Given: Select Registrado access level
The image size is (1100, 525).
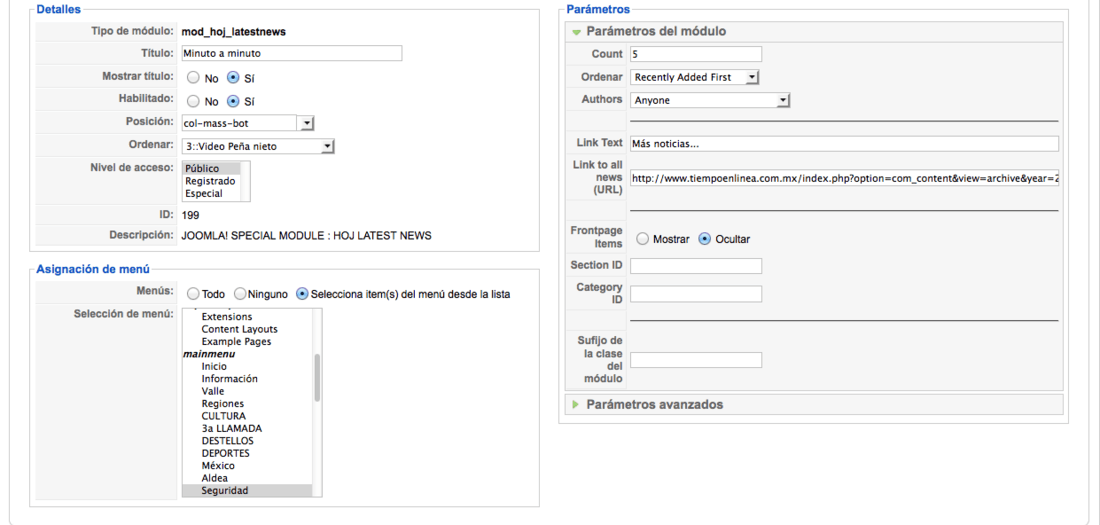Looking at the screenshot, I should 210,181.
